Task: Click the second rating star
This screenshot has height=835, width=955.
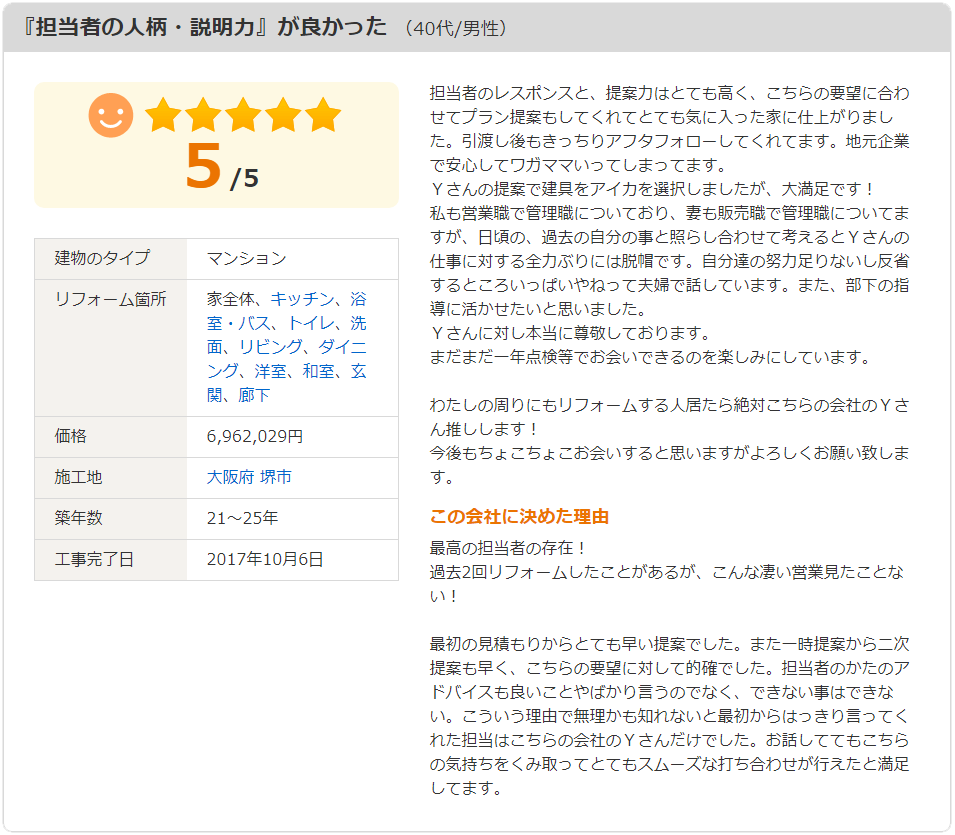Action: pos(203,115)
